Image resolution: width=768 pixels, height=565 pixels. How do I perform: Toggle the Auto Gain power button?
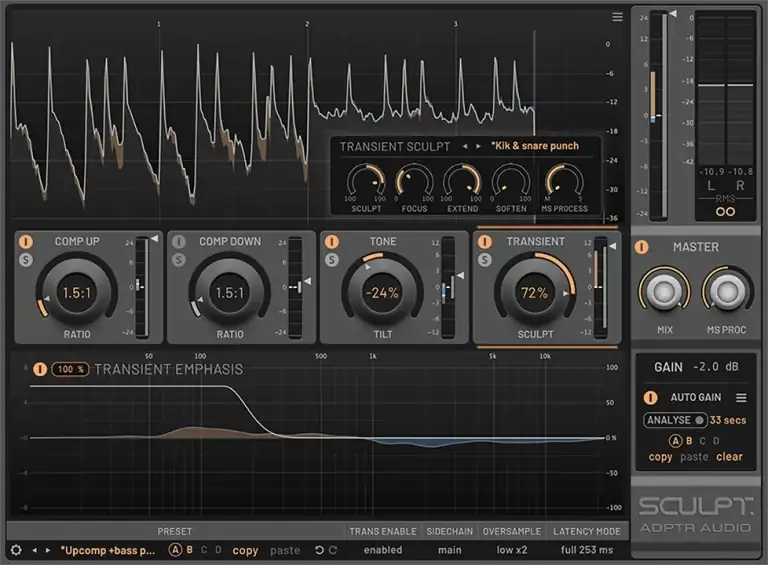650,397
